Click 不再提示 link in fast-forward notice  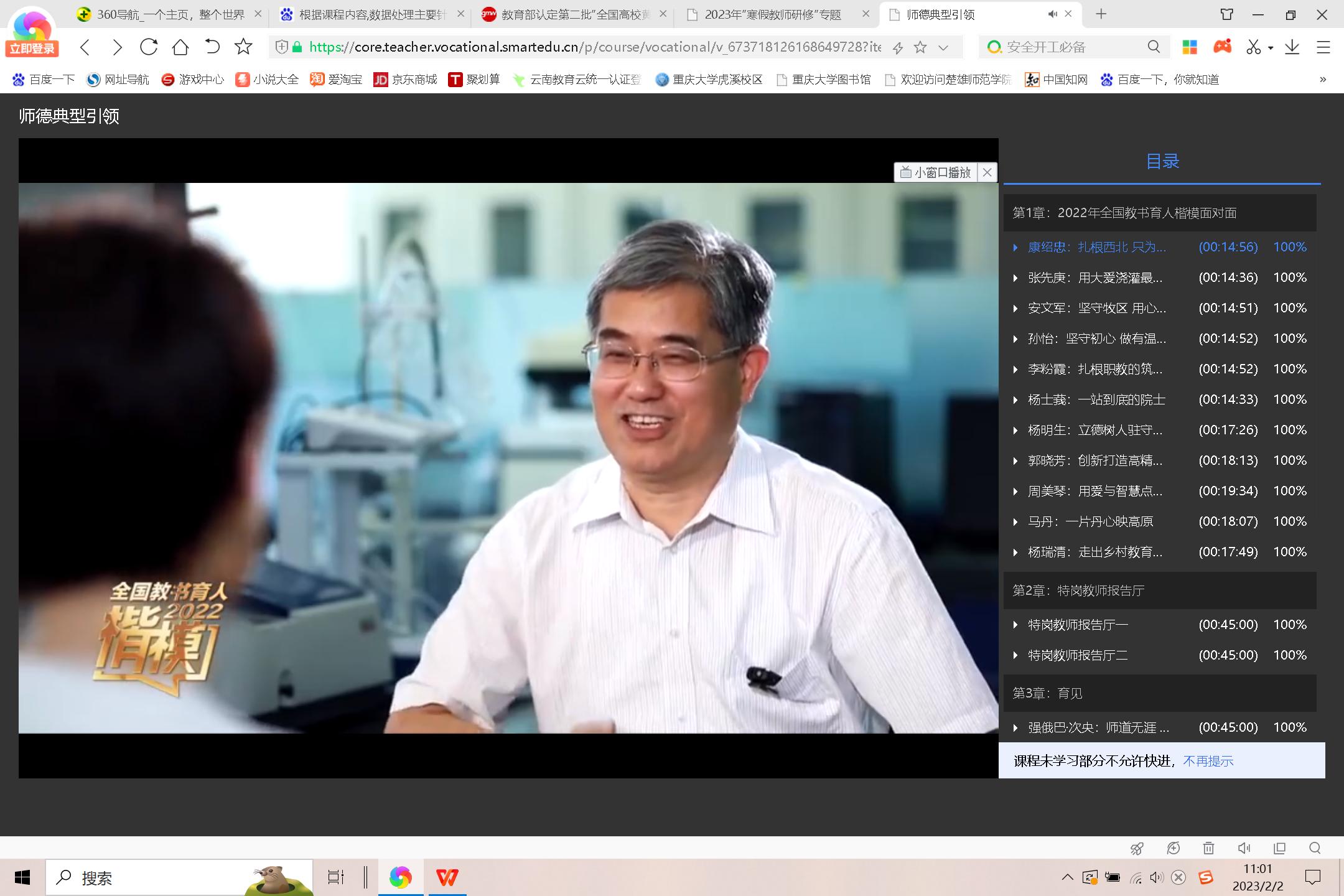[x=1208, y=761]
